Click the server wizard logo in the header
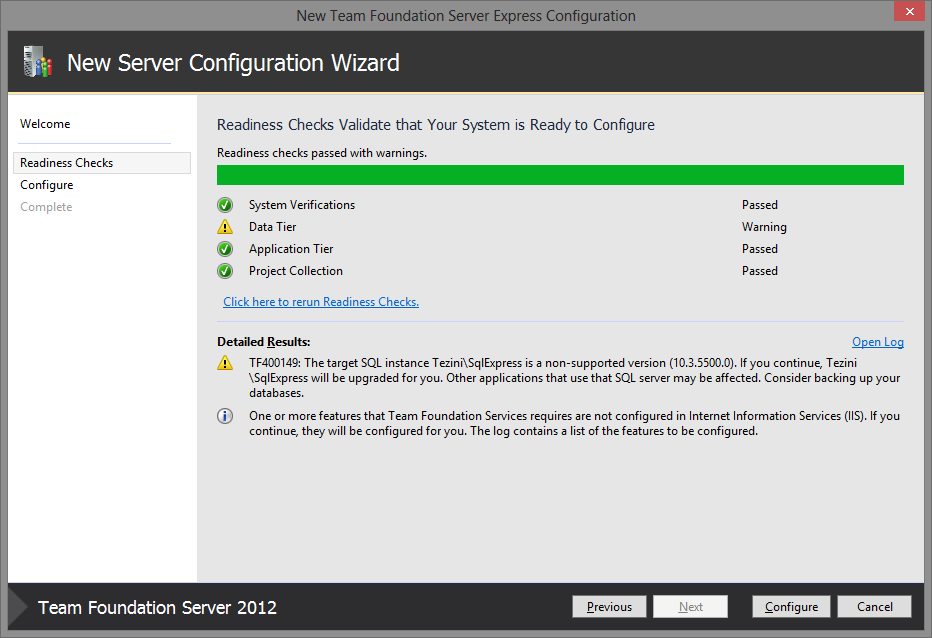Image resolution: width=932 pixels, height=638 pixels. point(37,62)
